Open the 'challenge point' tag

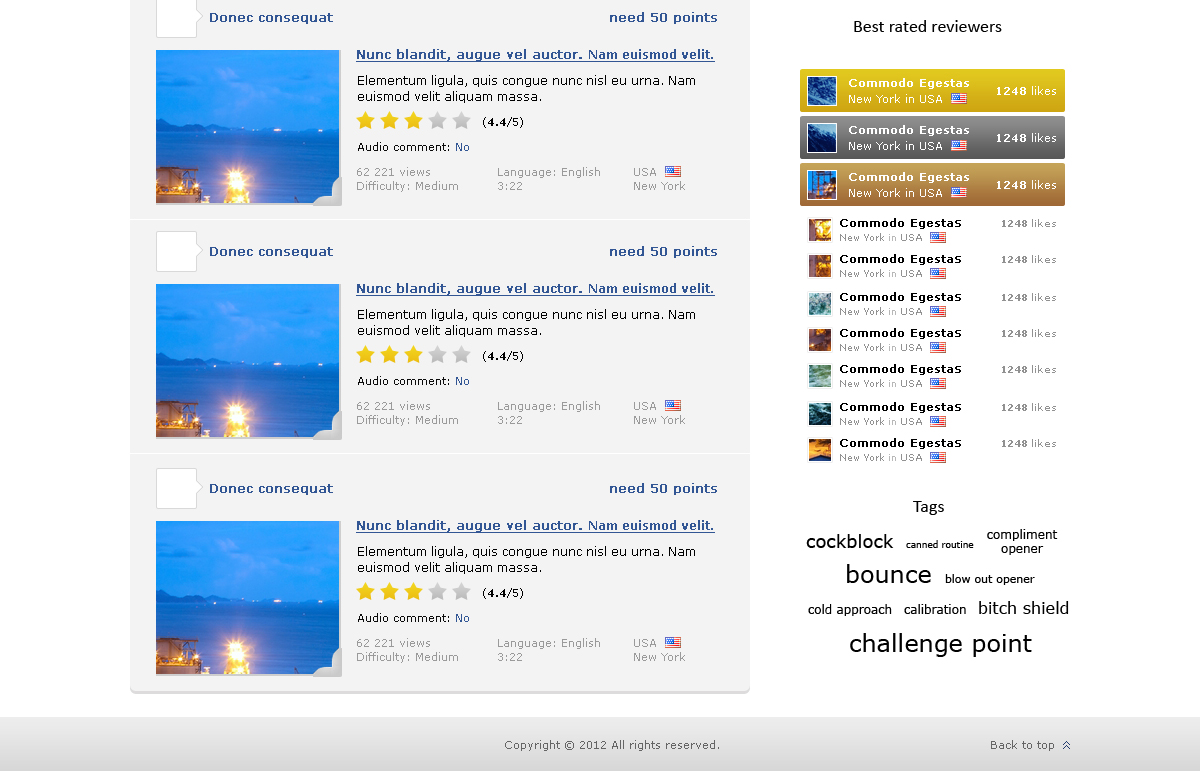coord(940,644)
